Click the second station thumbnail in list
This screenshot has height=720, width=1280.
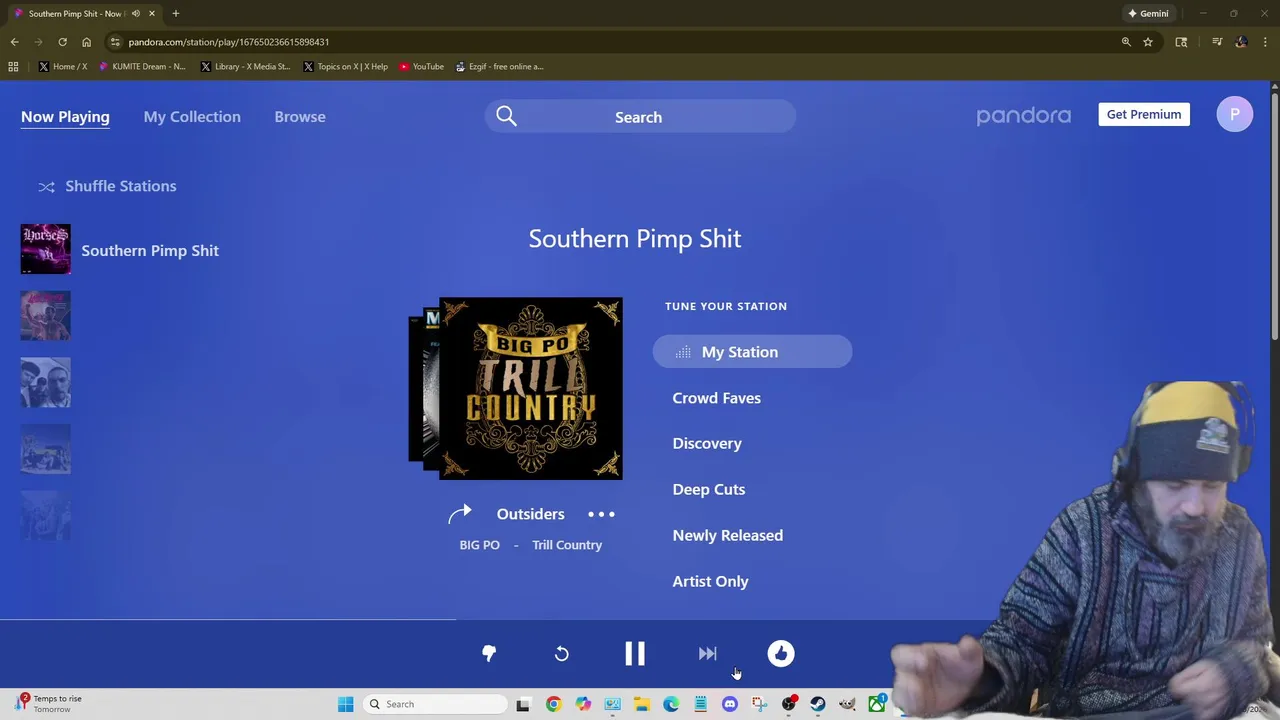click(x=46, y=316)
